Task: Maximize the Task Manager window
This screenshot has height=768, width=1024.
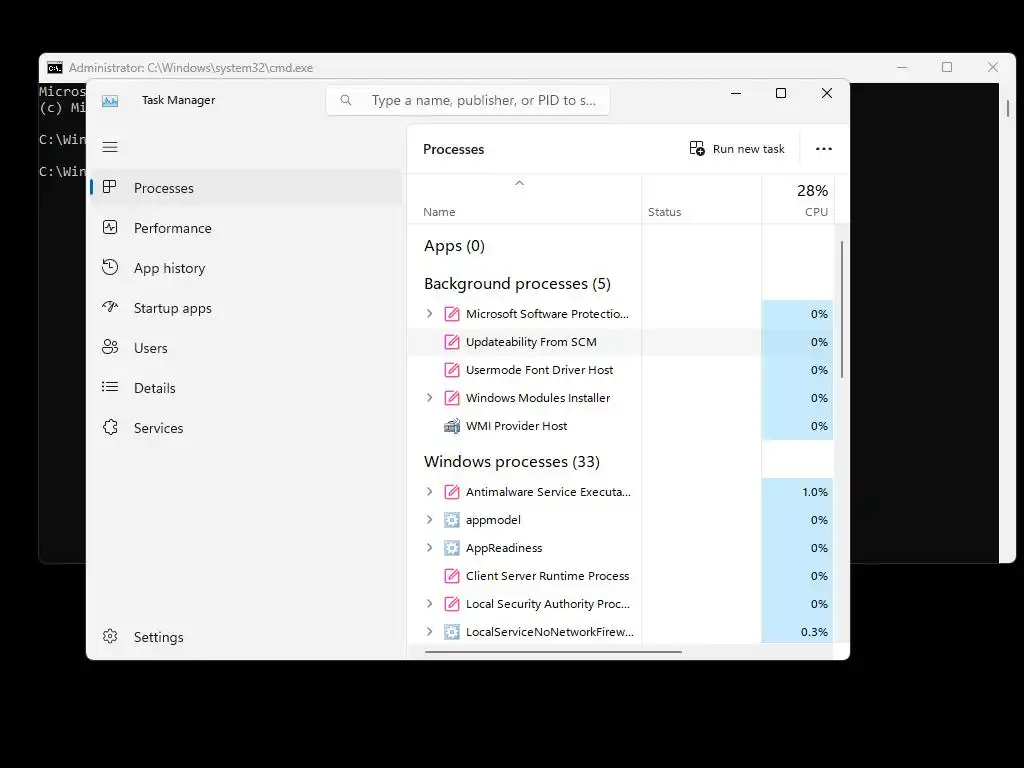Action: pos(780,93)
